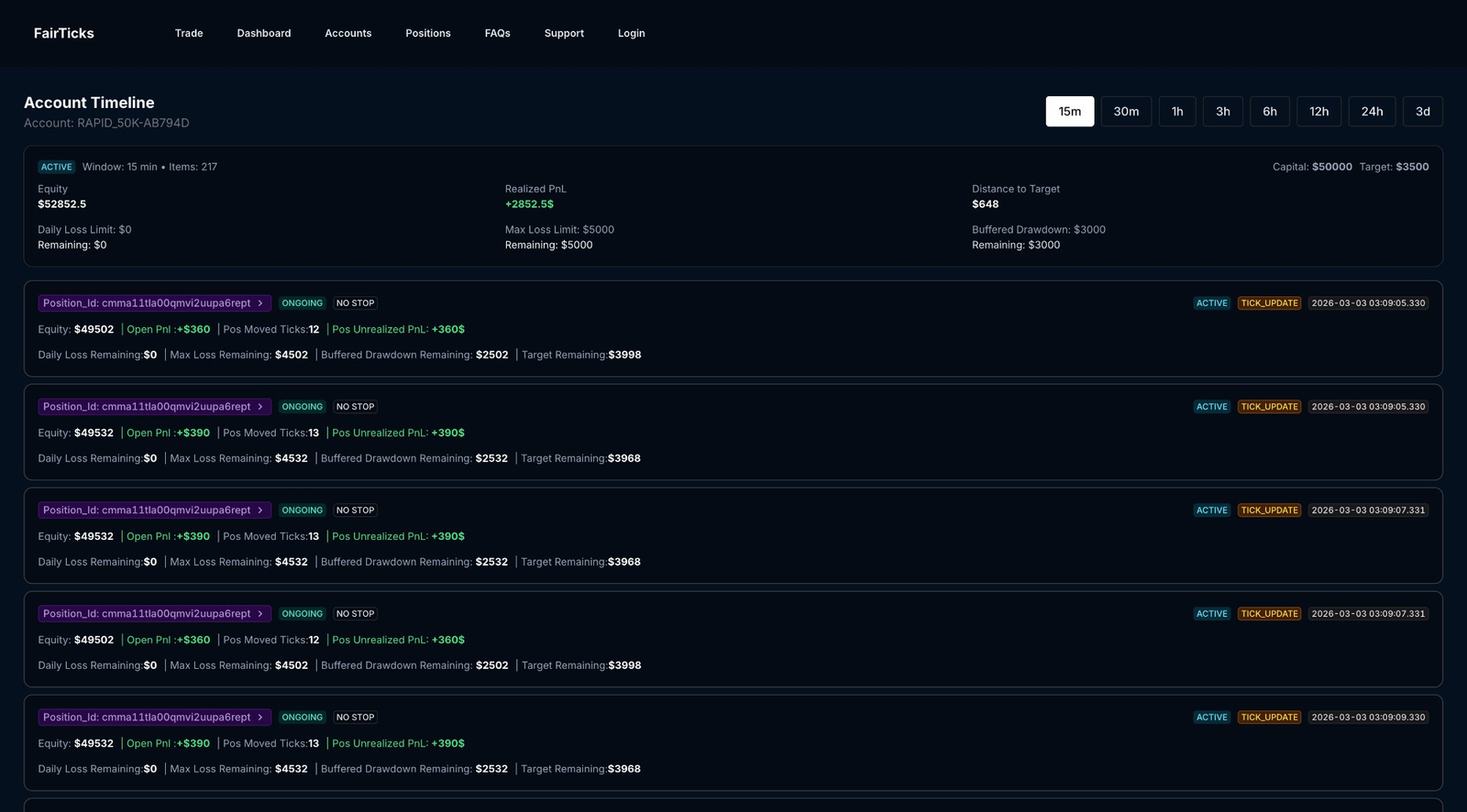Click the NO STOP badge in the 03:09:09.330 card
This screenshot has width=1467, height=812.
355,718
